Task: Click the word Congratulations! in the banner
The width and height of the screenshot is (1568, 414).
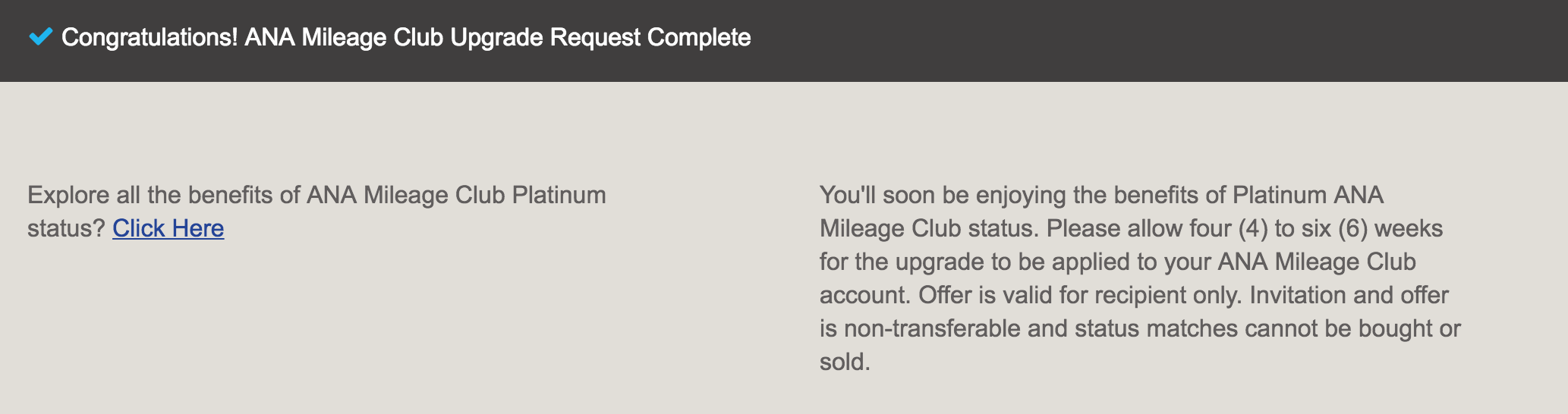Action: [x=150, y=37]
